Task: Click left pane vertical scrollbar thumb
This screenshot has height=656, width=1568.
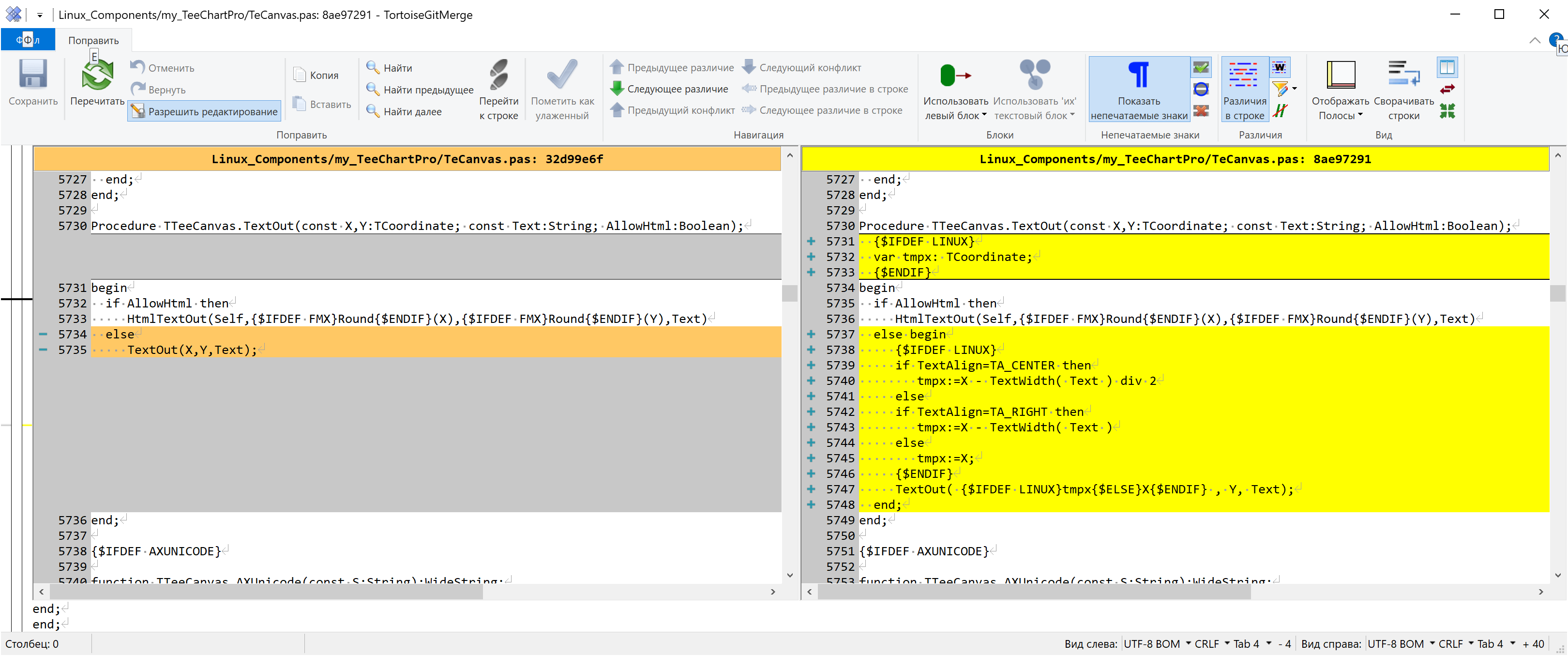Action: (x=789, y=293)
